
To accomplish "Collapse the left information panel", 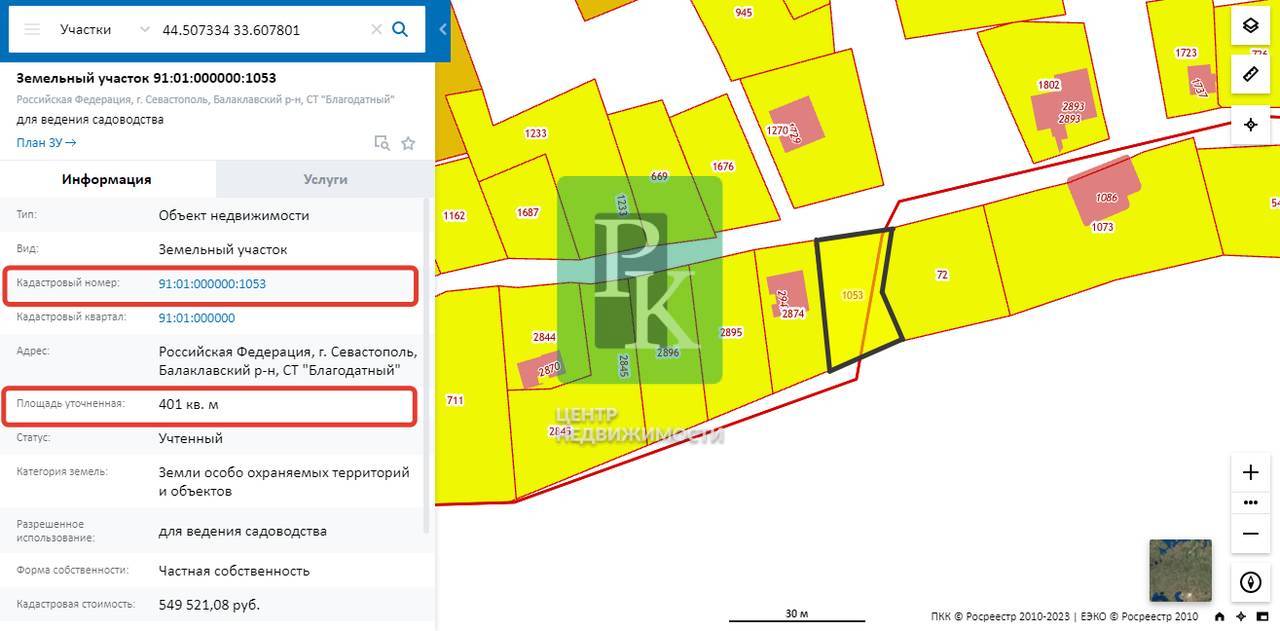I will (x=443, y=30).
